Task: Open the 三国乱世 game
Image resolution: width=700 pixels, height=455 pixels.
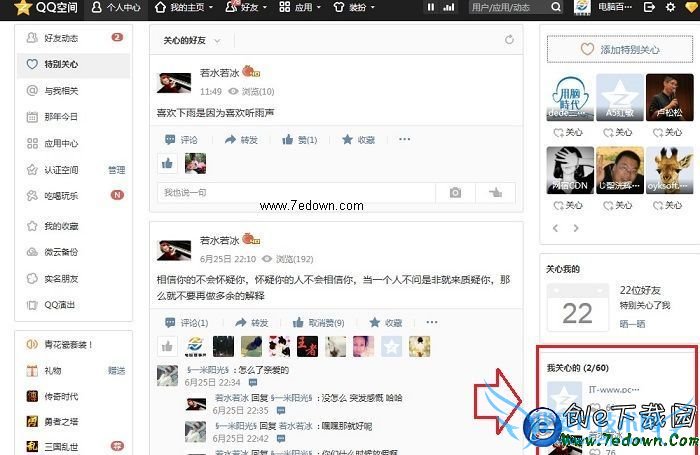Action: (61, 447)
